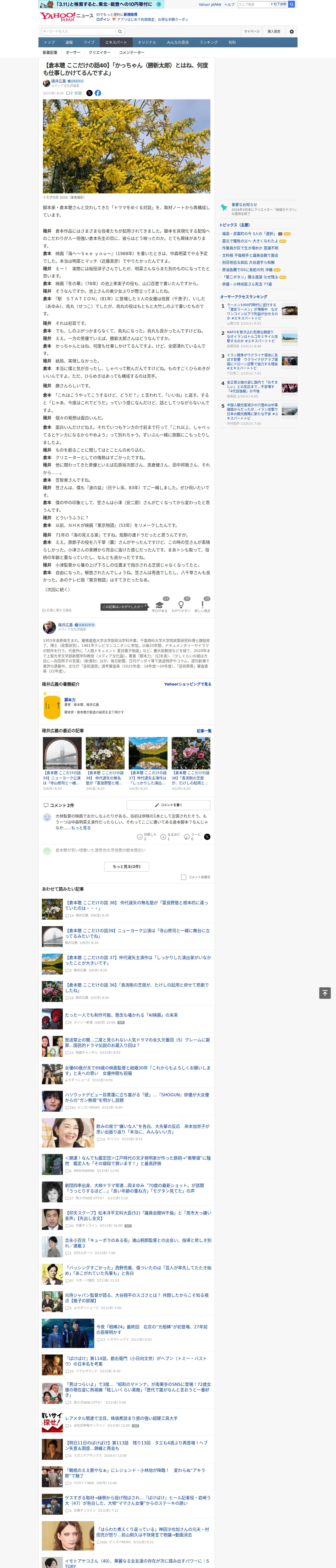
Task: Click the ヘルプ link at top
Action: (229, 4)
